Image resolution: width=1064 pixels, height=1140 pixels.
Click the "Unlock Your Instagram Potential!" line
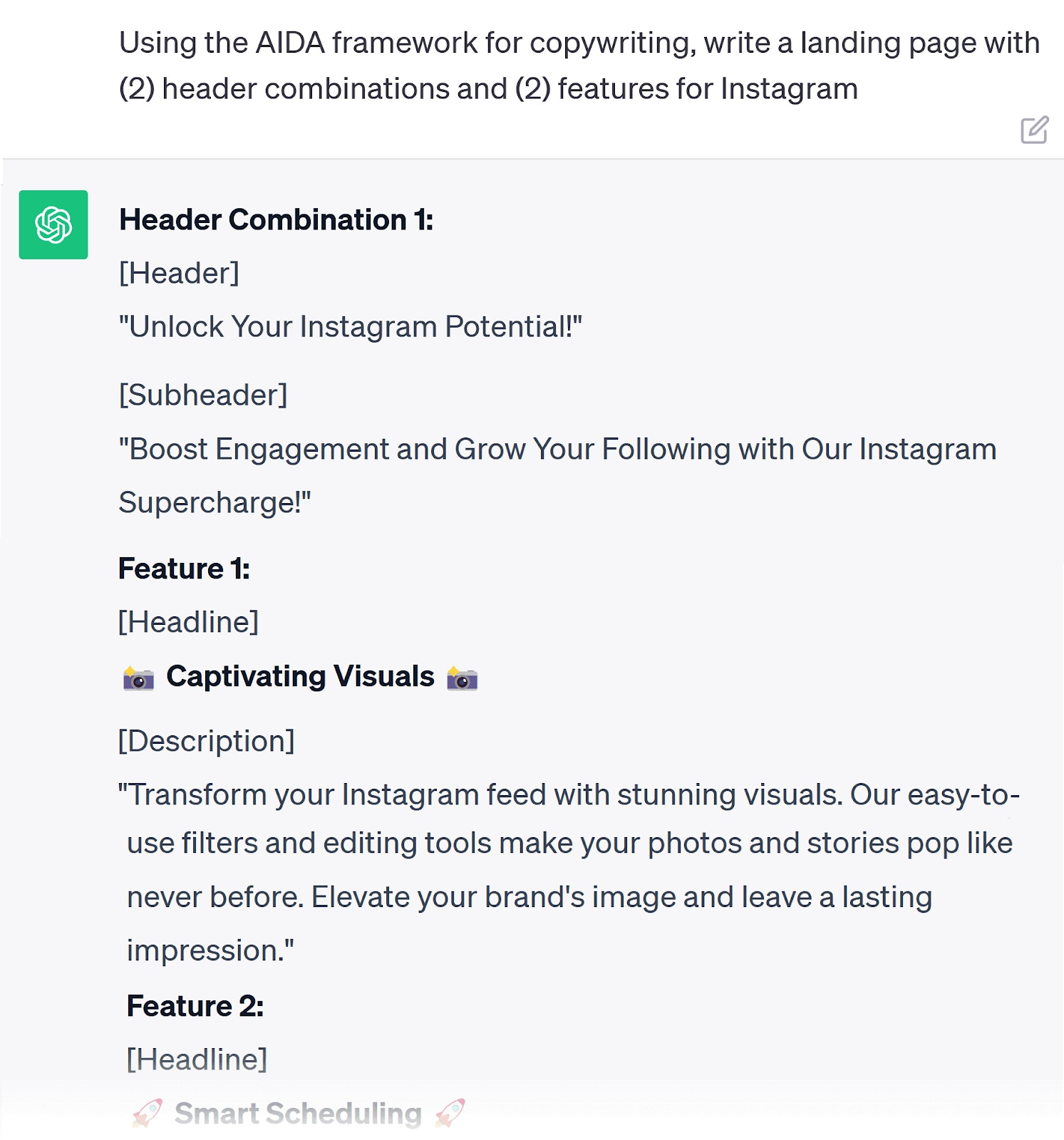point(350,327)
